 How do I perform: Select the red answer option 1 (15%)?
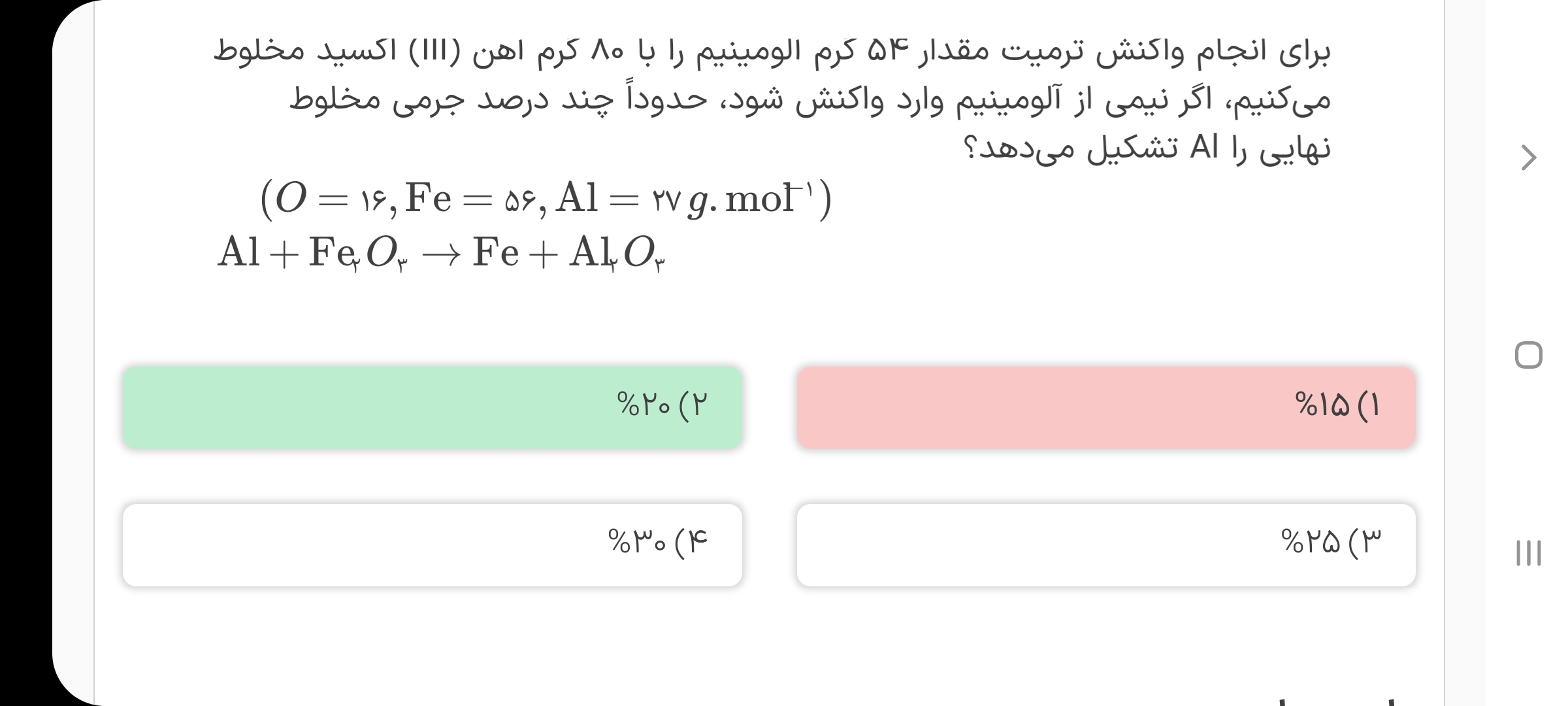point(1105,407)
